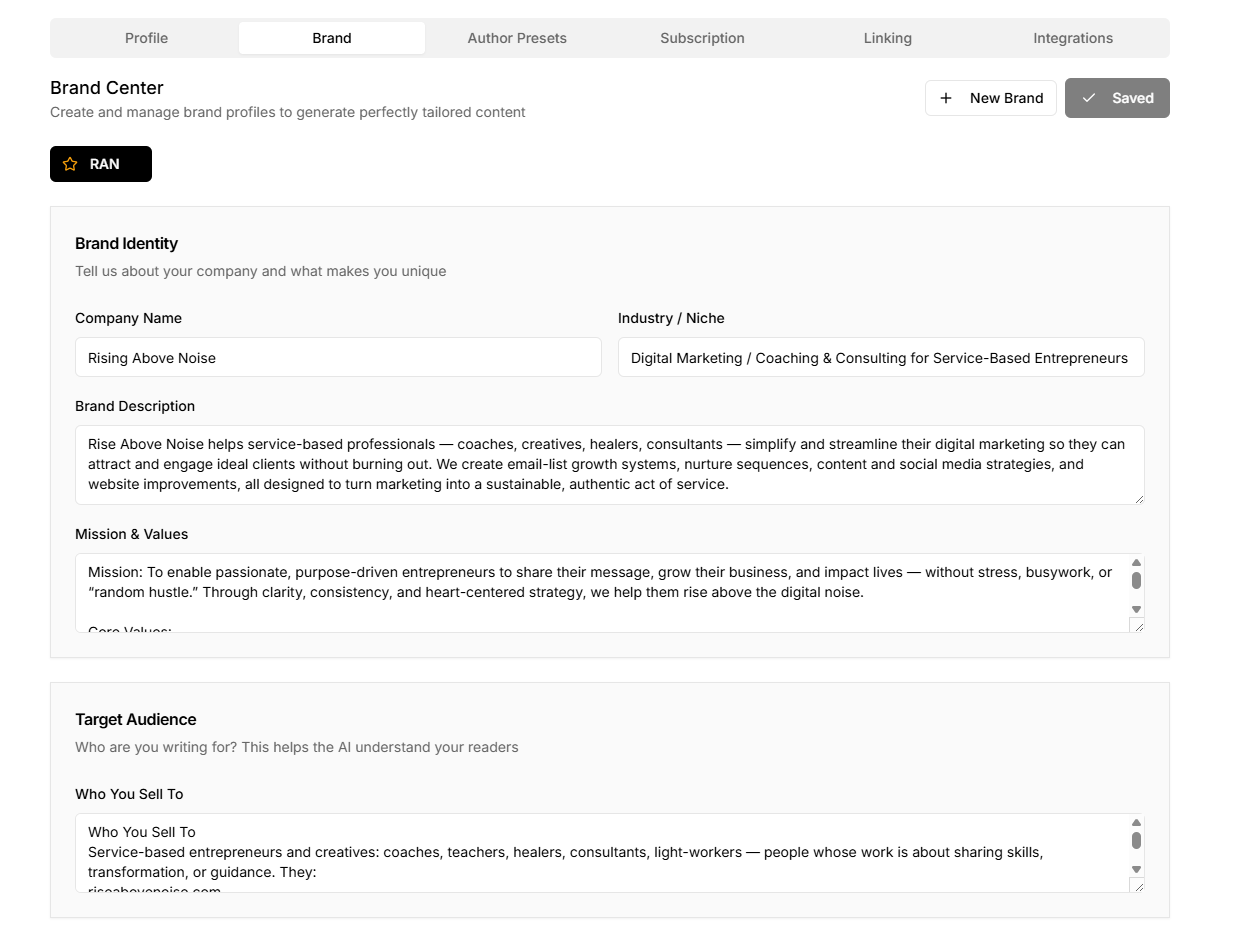The height and width of the screenshot is (929, 1233).
Task: Select the RAN brand profile
Action: pyautogui.click(x=101, y=164)
